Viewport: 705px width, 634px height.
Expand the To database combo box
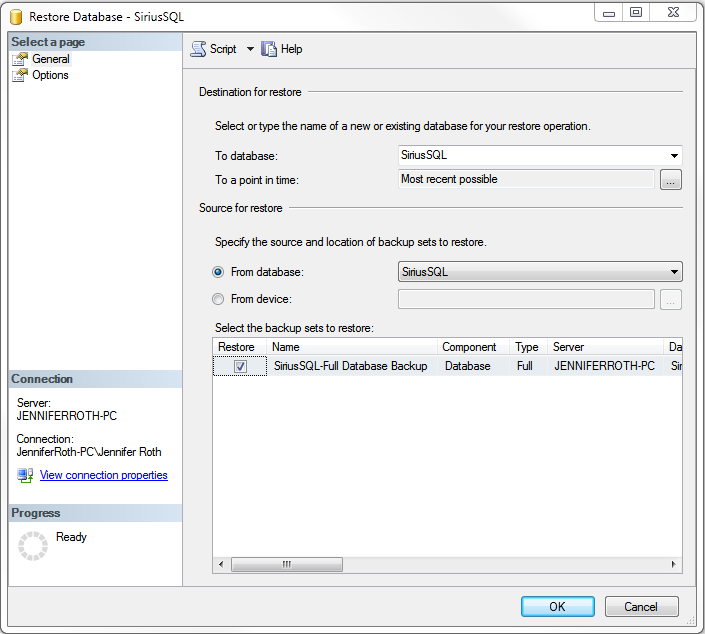point(674,156)
